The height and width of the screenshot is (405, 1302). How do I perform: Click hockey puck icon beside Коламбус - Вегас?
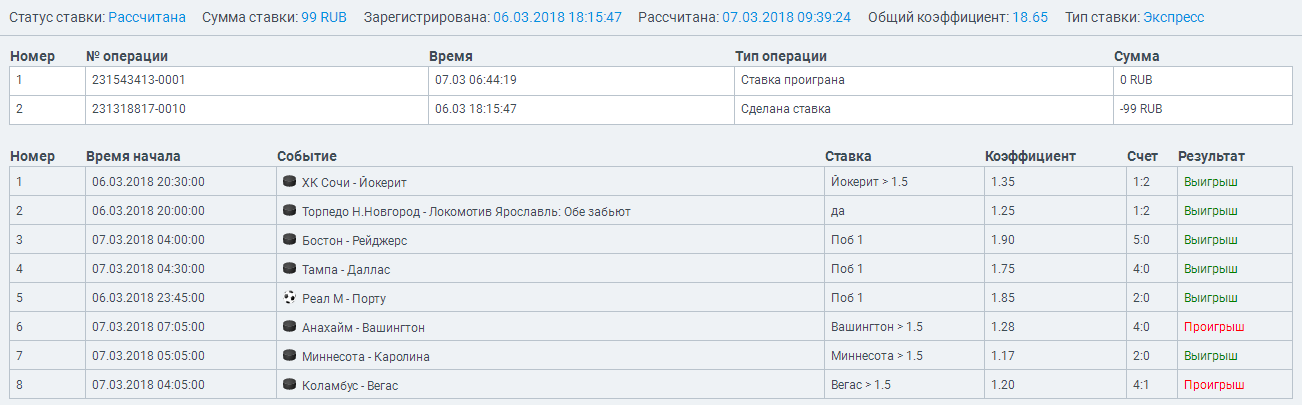click(290, 385)
